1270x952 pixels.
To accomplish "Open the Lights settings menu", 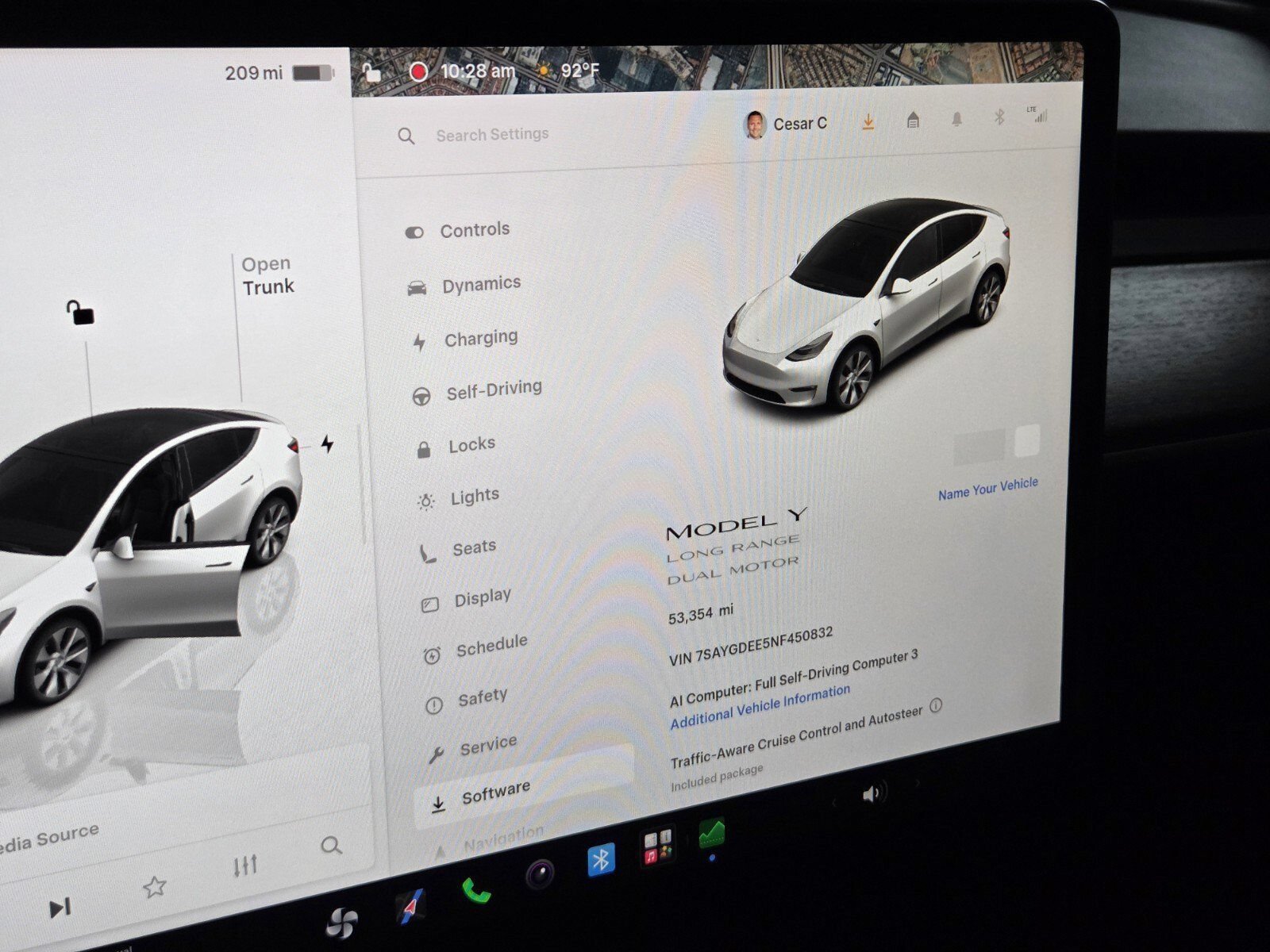I will pyautogui.click(x=458, y=498).
